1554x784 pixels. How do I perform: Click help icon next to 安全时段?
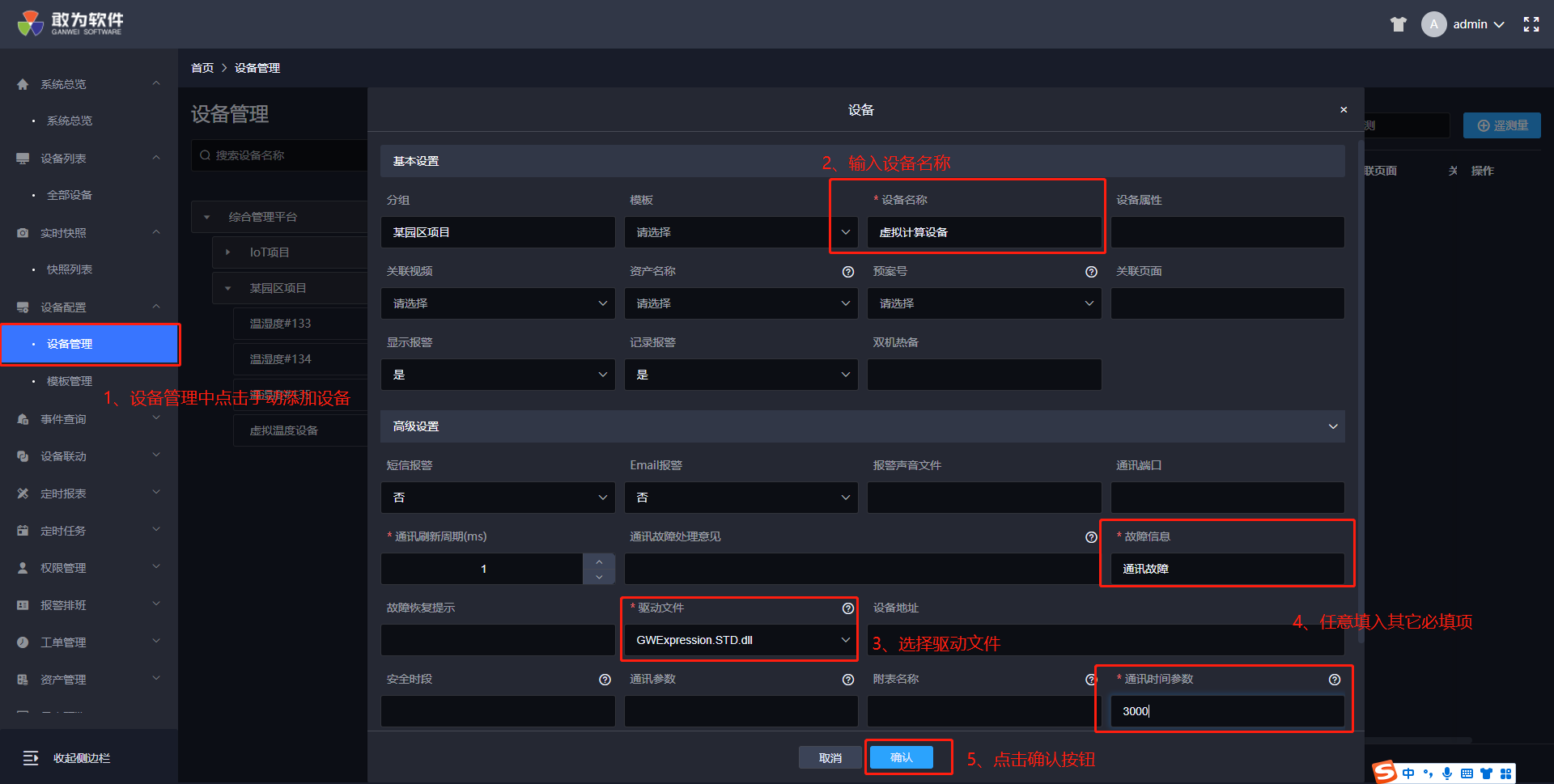coord(605,680)
